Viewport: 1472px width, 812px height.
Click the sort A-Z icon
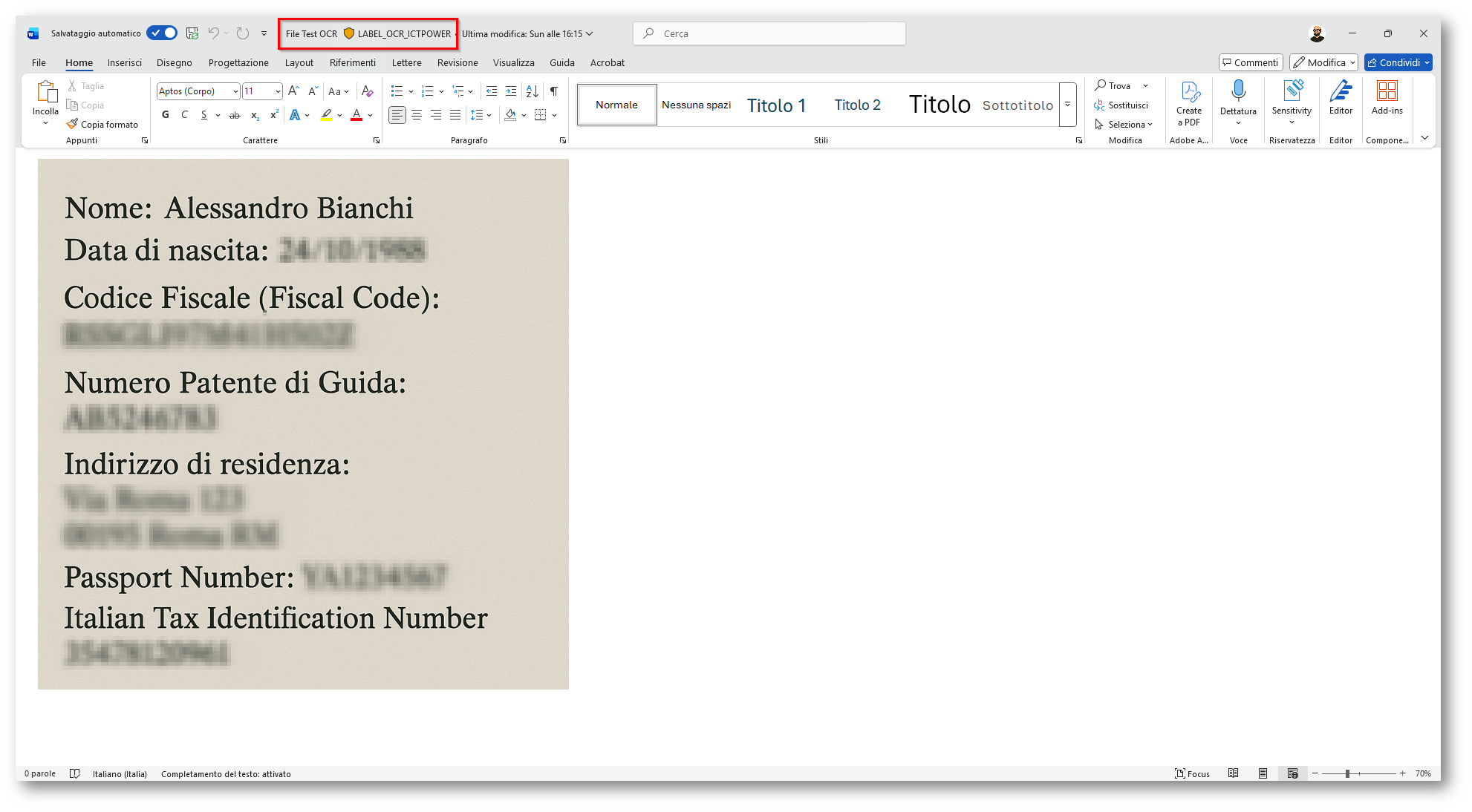(532, 91)
